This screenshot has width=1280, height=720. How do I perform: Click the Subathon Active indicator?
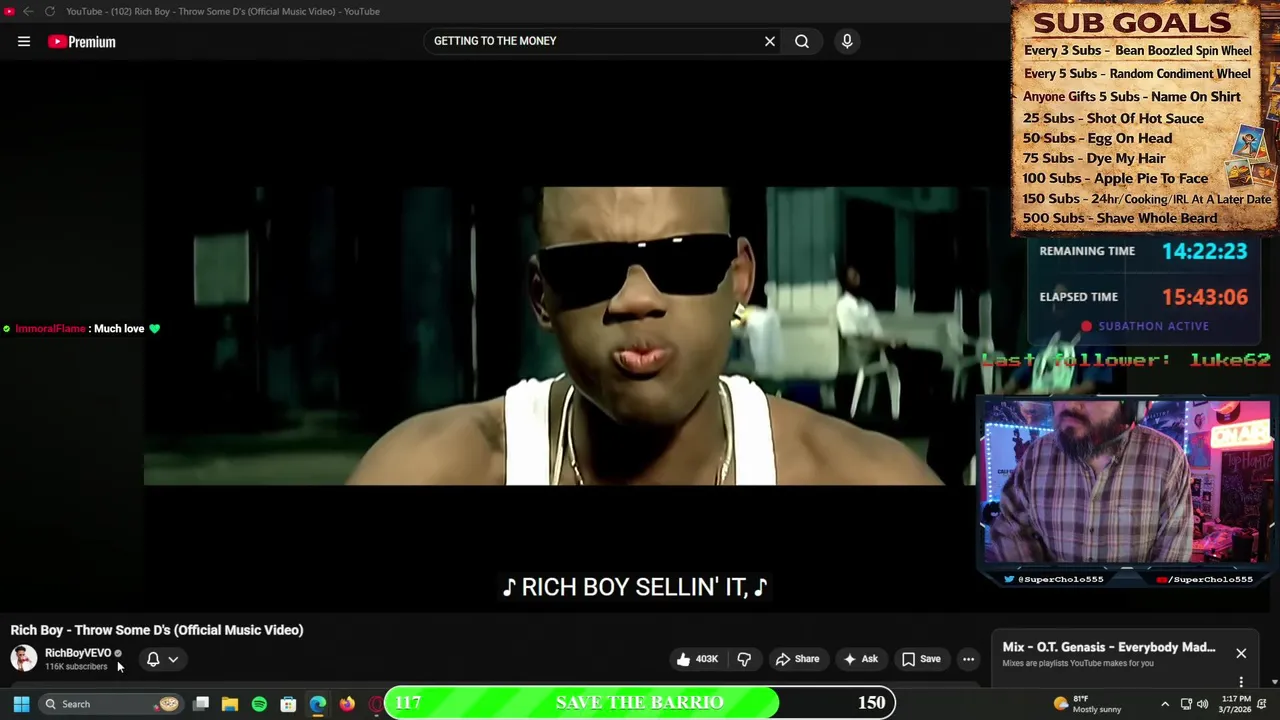(1145, 326)
